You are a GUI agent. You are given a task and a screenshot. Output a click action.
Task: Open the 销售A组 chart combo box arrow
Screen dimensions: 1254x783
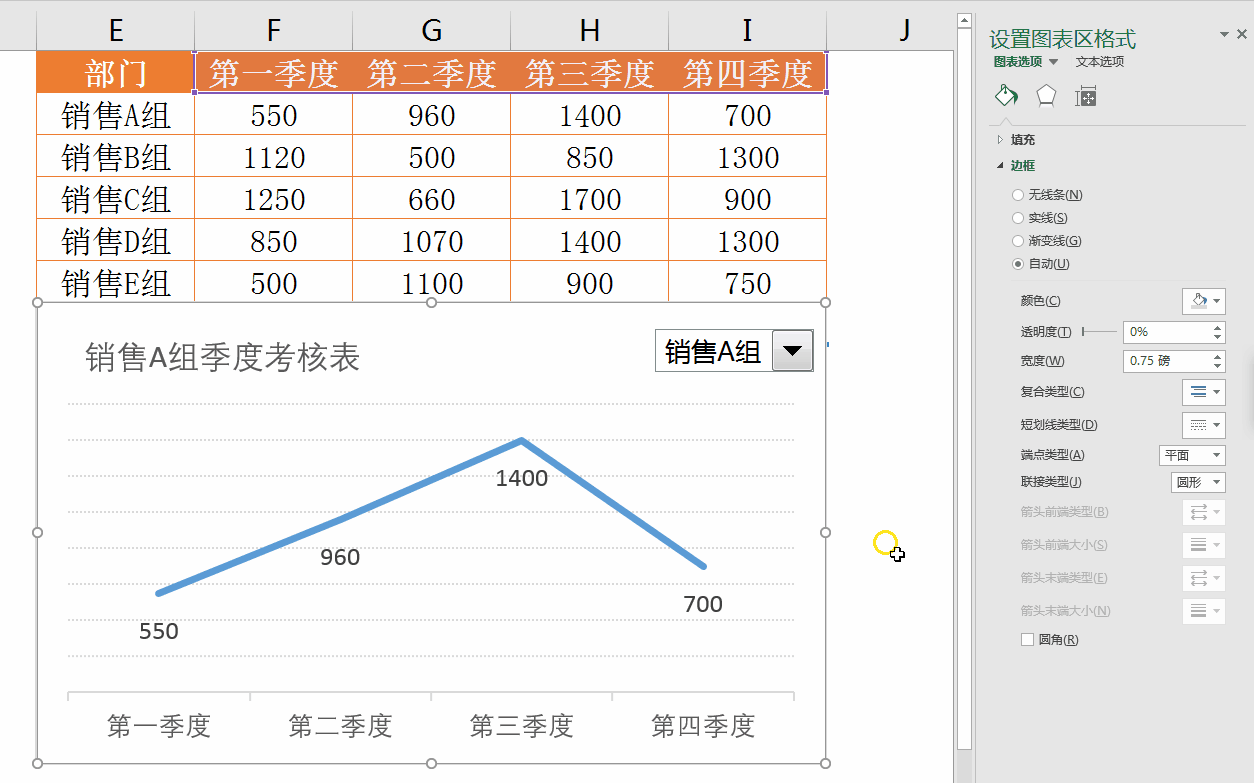pyautogui.click(x=793, y=351)
